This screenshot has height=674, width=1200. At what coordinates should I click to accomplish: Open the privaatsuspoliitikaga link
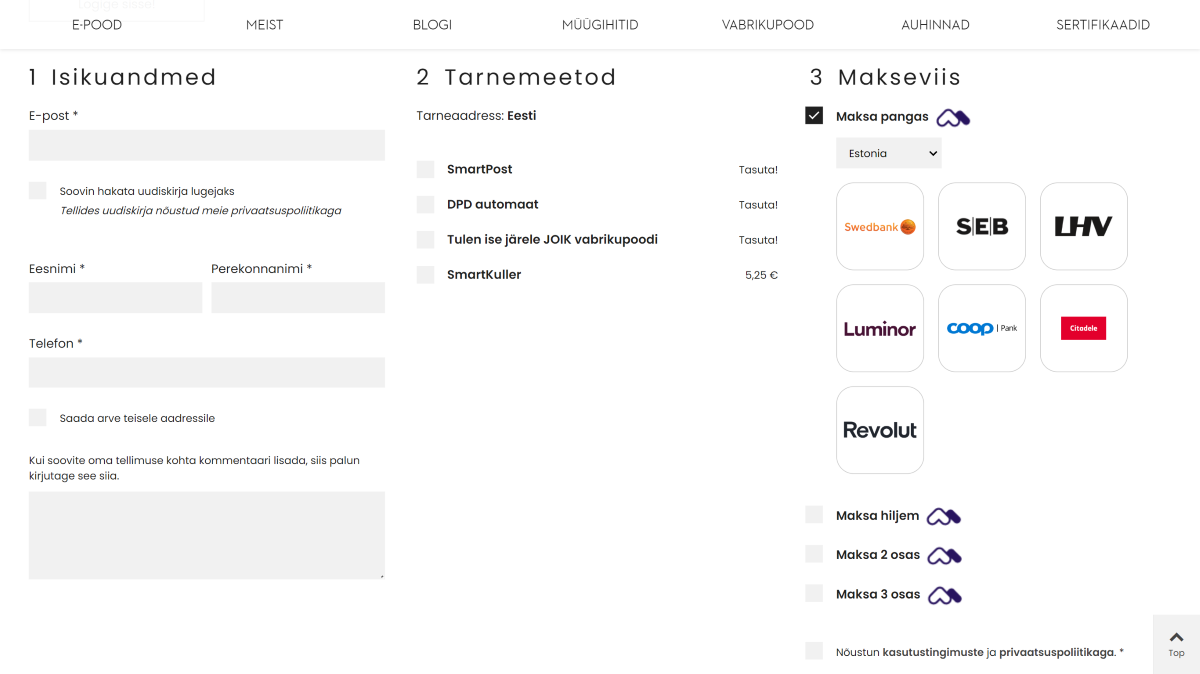click(x=1057, y=652)
